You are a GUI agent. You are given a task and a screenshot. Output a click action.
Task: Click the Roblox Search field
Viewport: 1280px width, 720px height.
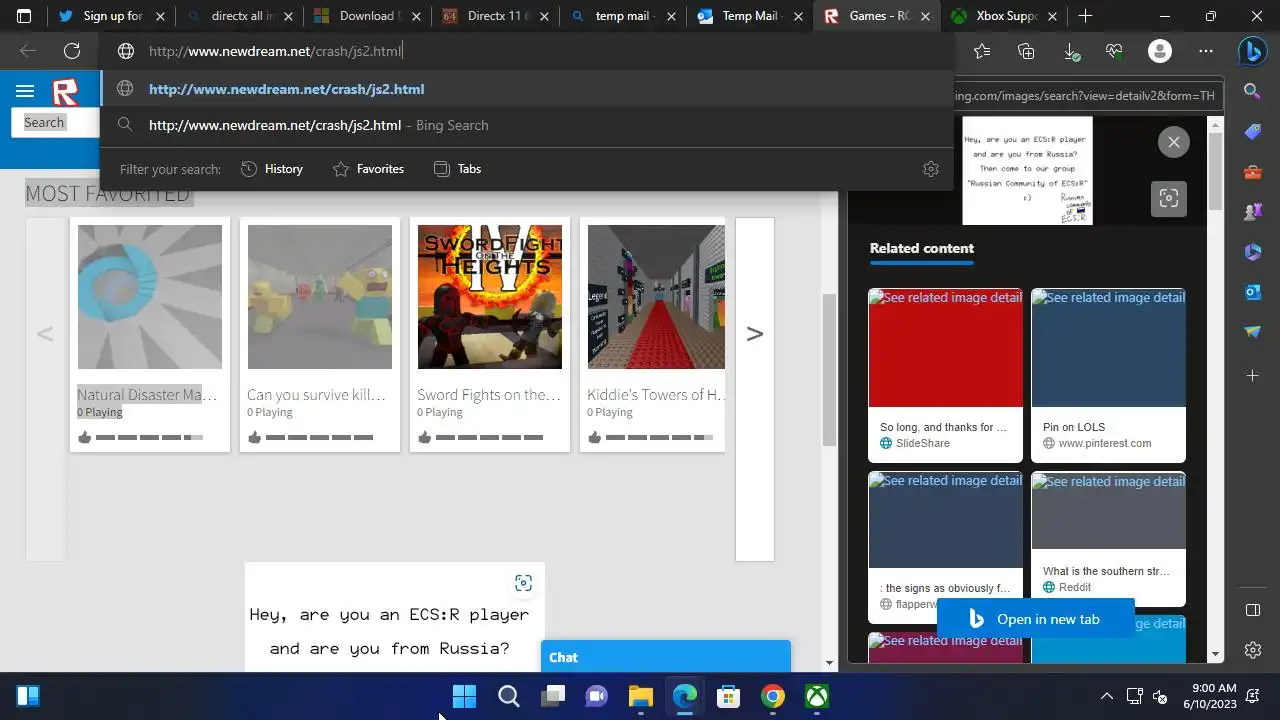pos(55,122)
